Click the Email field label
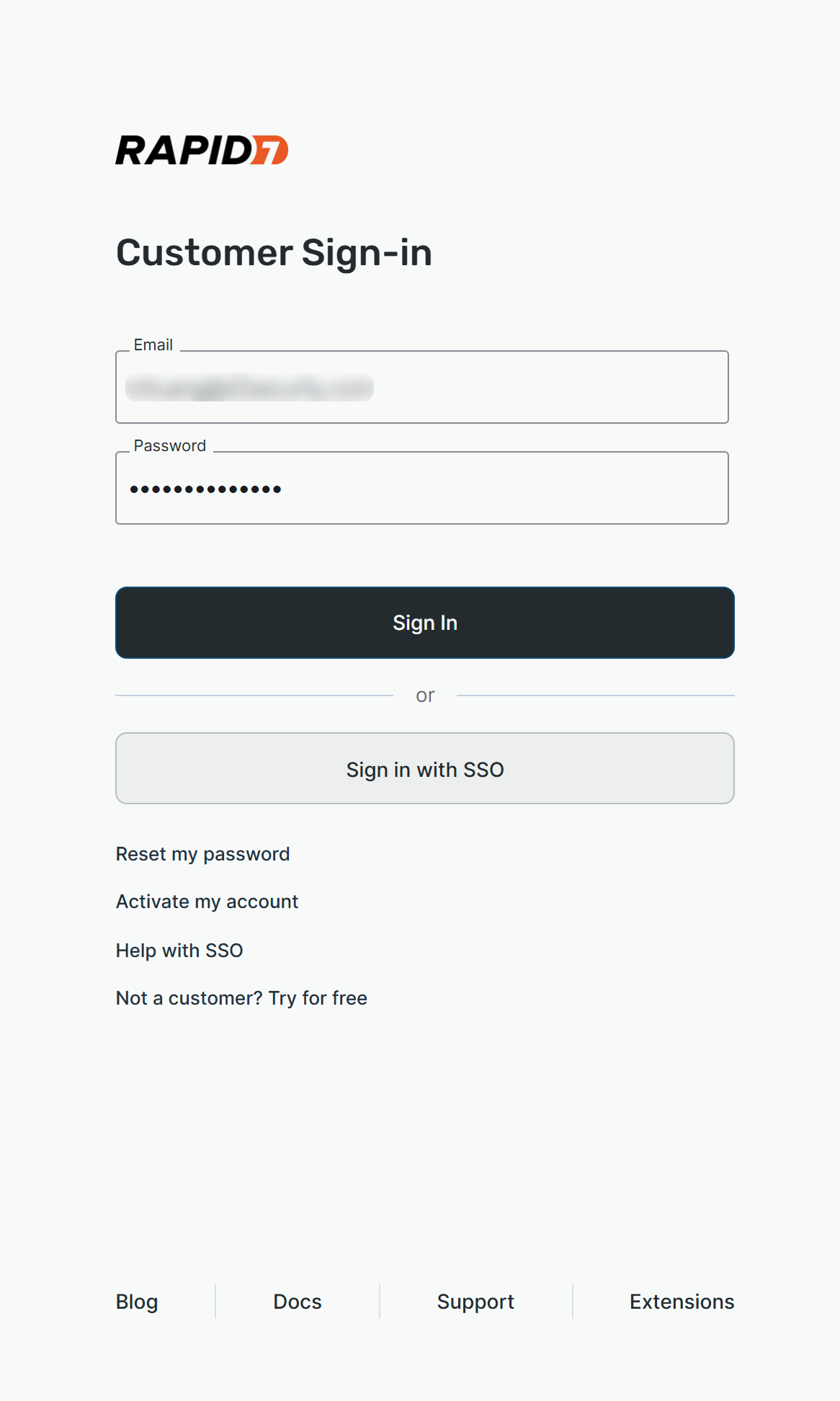The image size is (840, 1401). 153,345
